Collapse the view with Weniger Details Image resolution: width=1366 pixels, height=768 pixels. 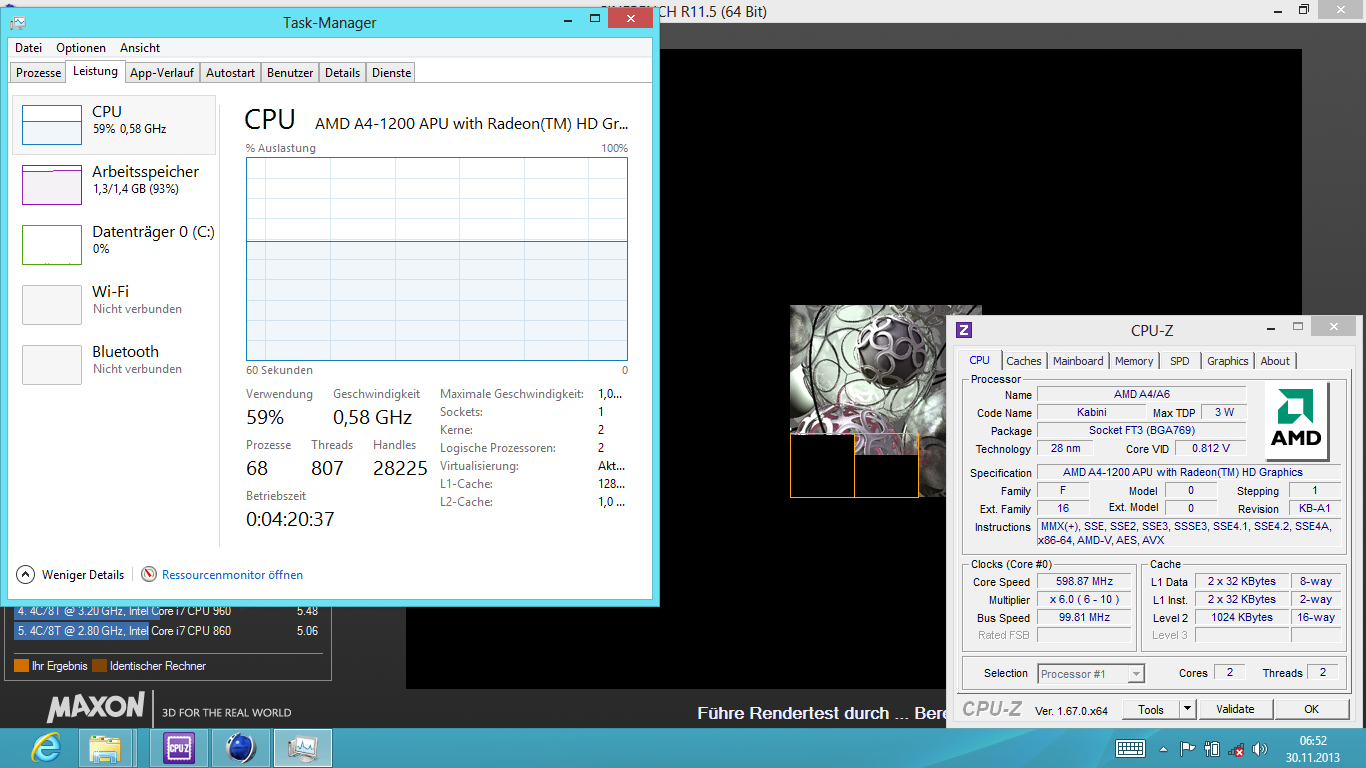click(x=71, y=575)
